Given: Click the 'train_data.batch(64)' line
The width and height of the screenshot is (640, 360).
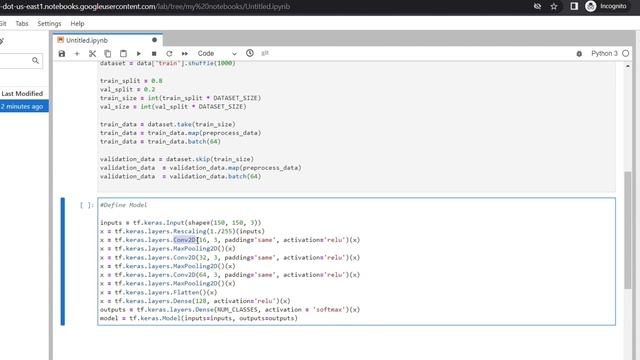Looking at the screenshot, I should (160, 142).
